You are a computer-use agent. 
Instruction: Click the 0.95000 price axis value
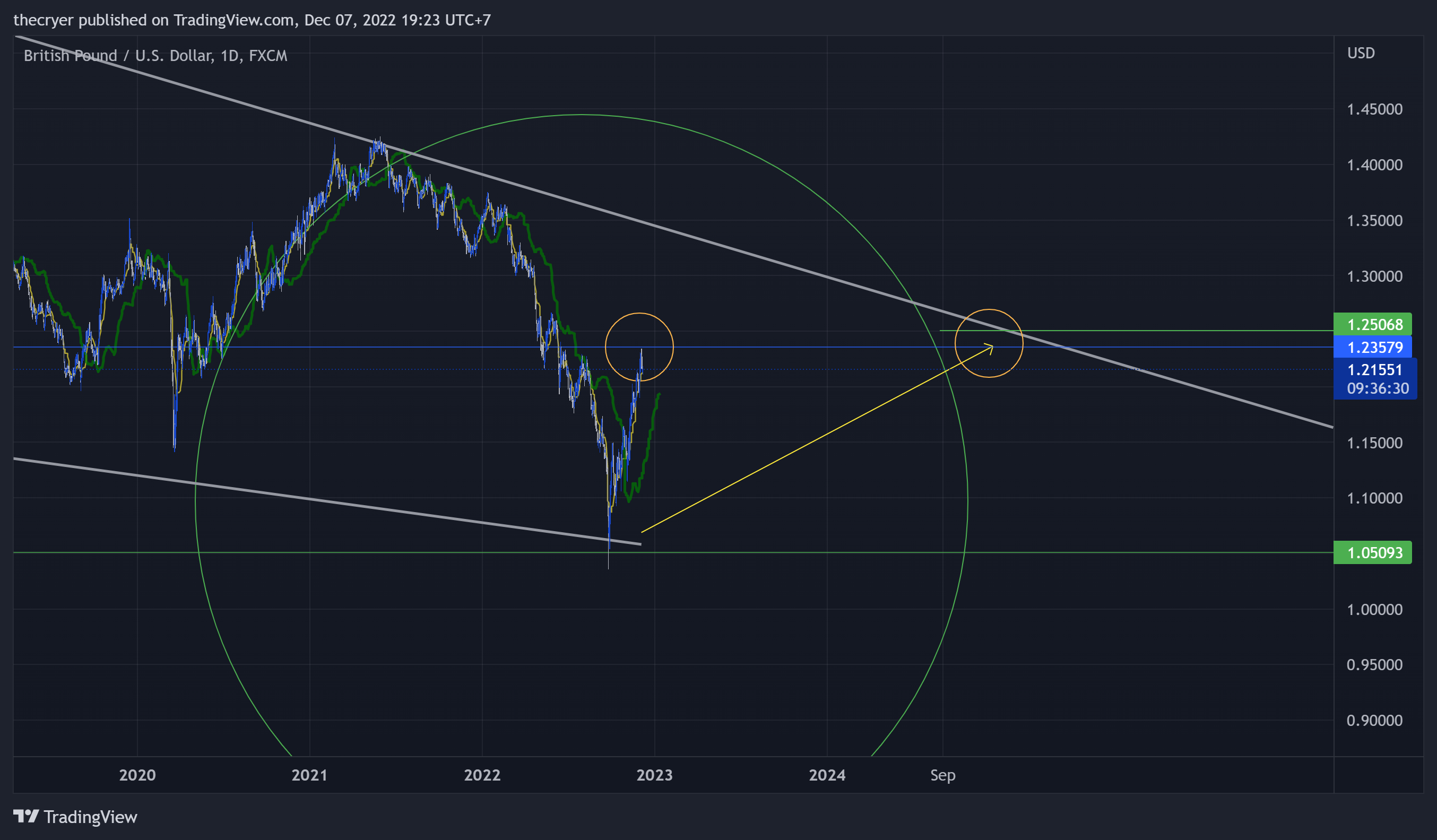(1374, 665)
